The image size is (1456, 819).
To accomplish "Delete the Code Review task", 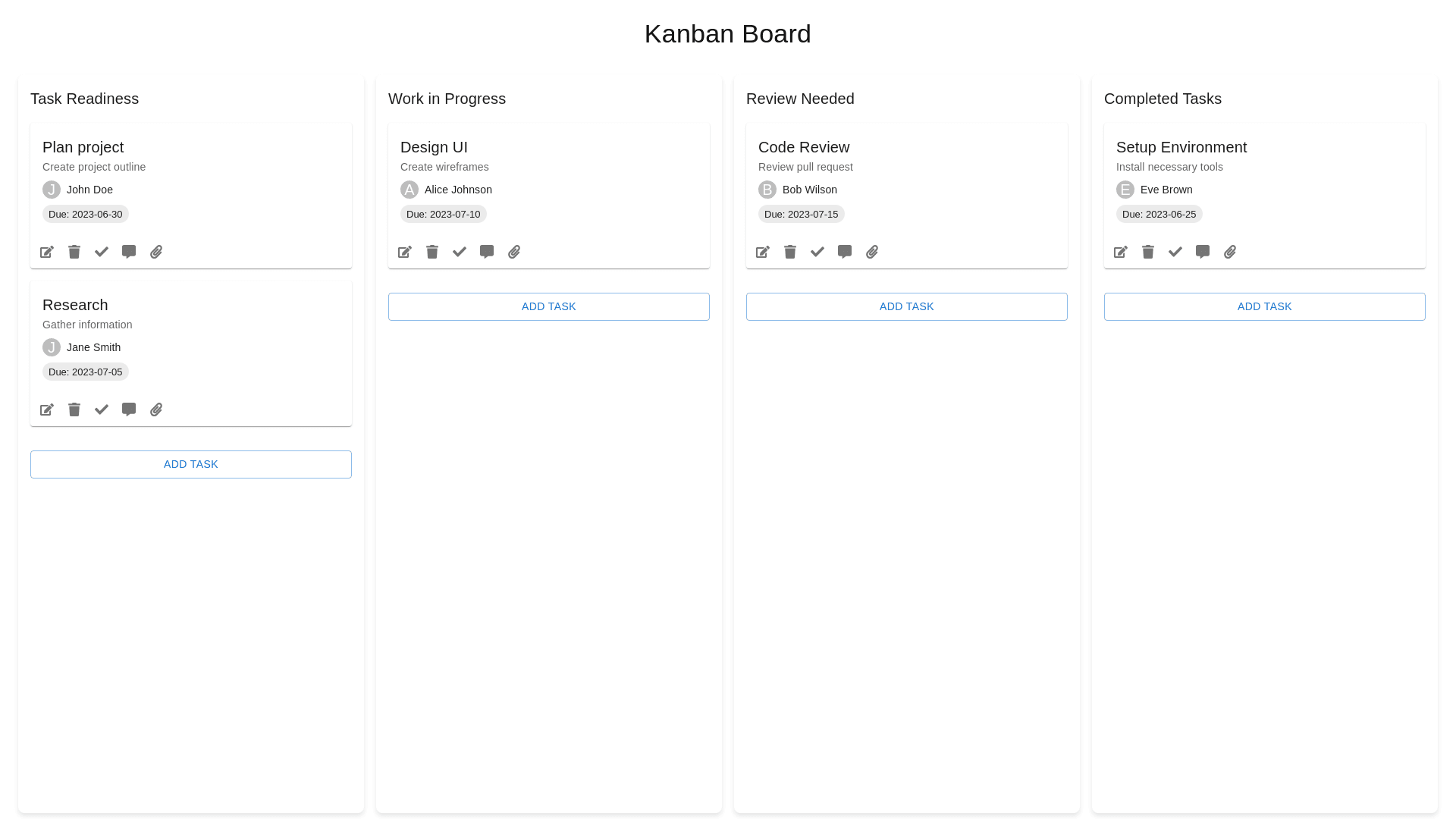I will pyautogui.click(x=790, y=252).
